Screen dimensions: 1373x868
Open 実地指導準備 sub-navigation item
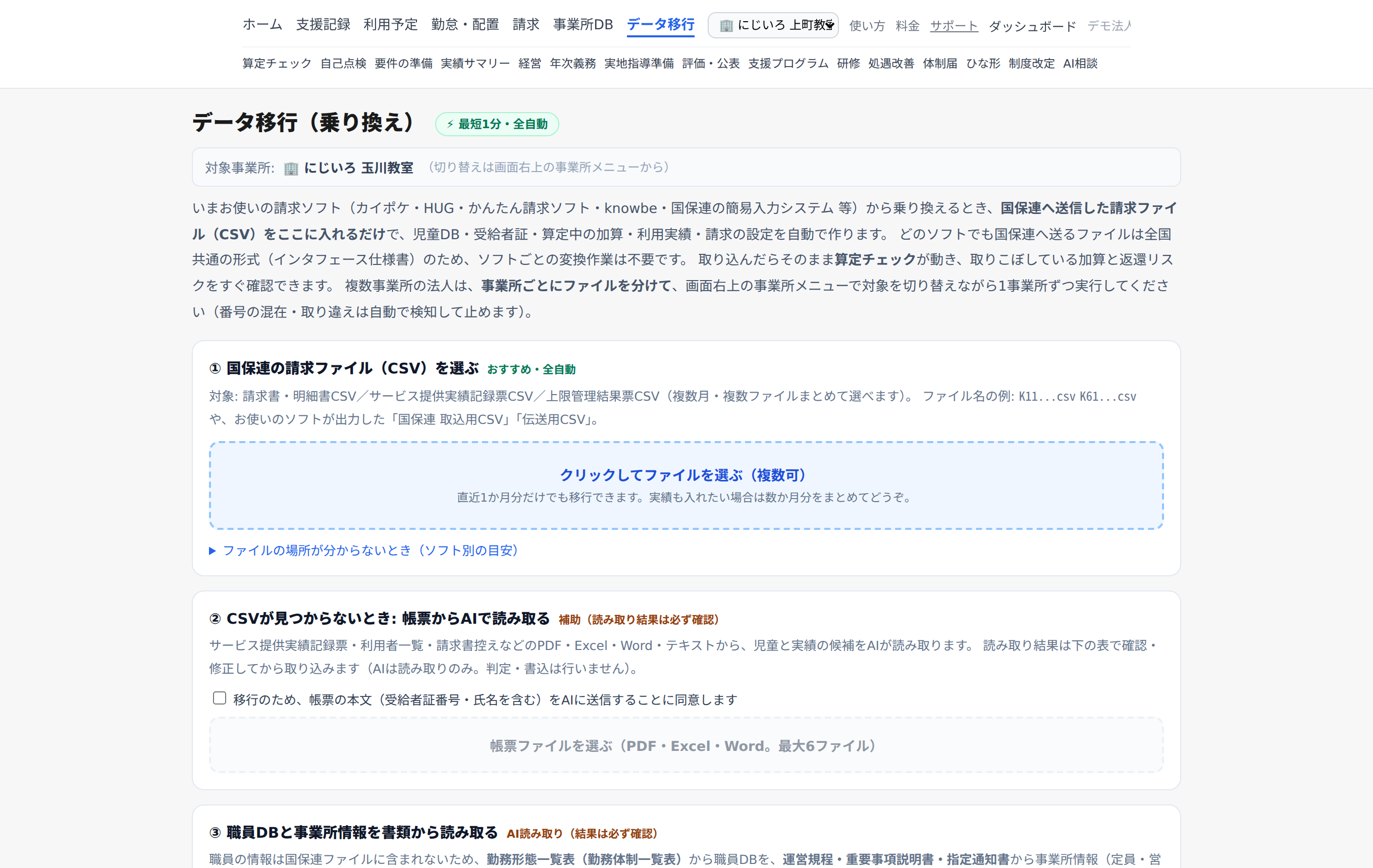(x=639, y=63)
